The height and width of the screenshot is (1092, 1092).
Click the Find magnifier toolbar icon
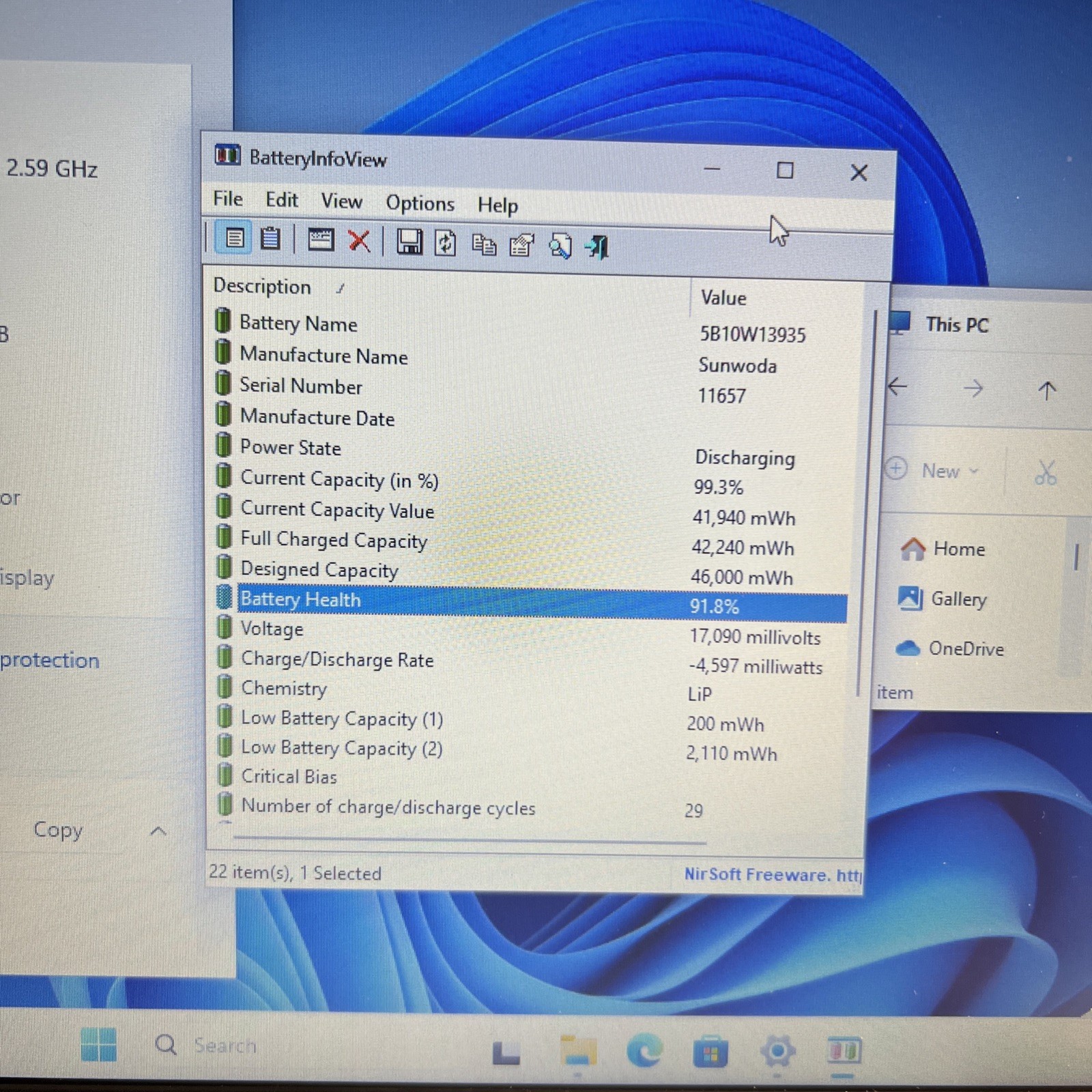(x=560, y=246)
